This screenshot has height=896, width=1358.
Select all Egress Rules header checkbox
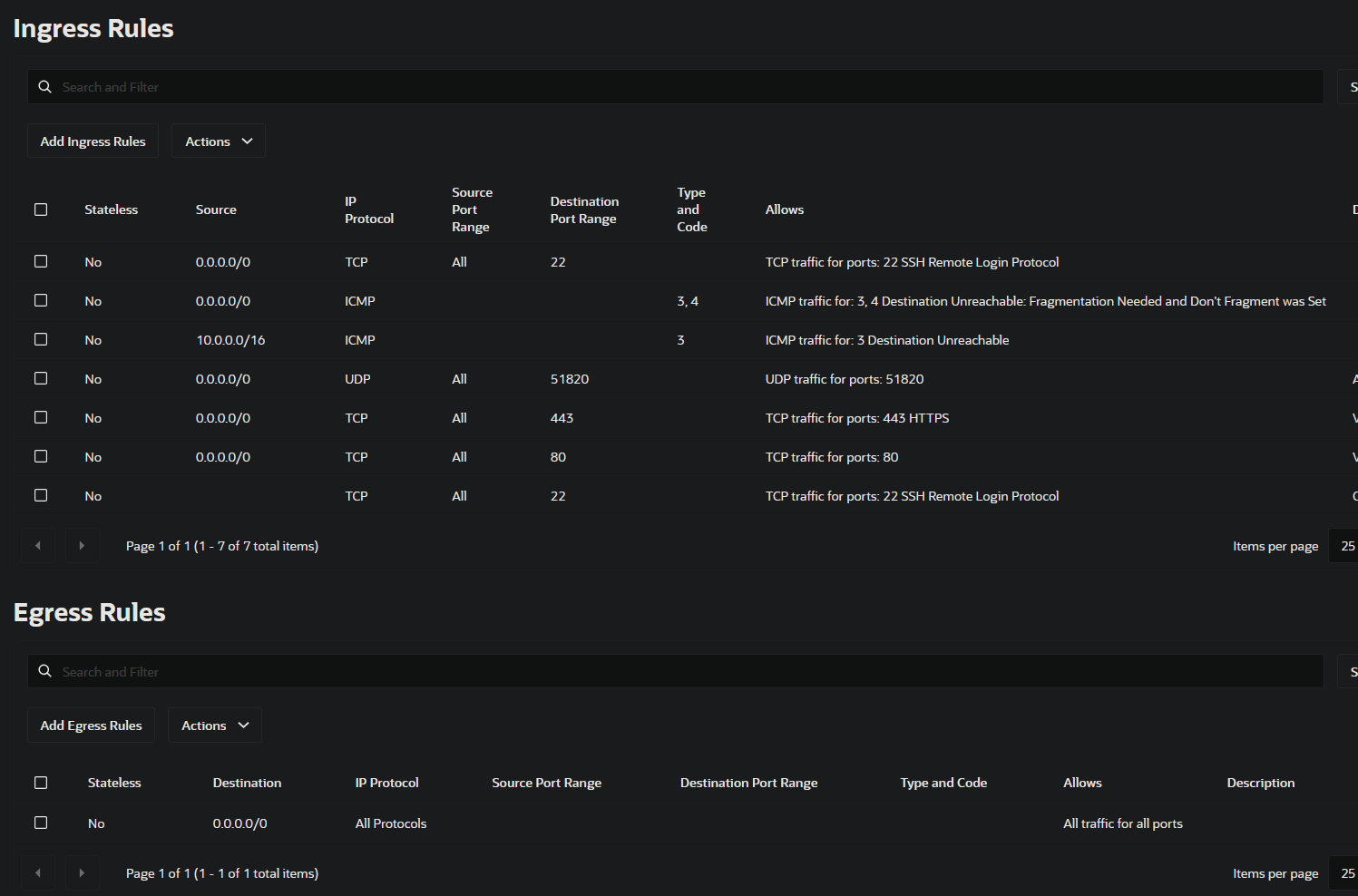coord(41,783)
